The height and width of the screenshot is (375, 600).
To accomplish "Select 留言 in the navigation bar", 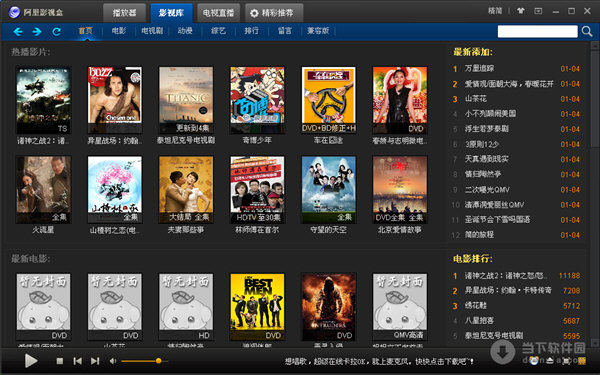I will pos(285,31).
